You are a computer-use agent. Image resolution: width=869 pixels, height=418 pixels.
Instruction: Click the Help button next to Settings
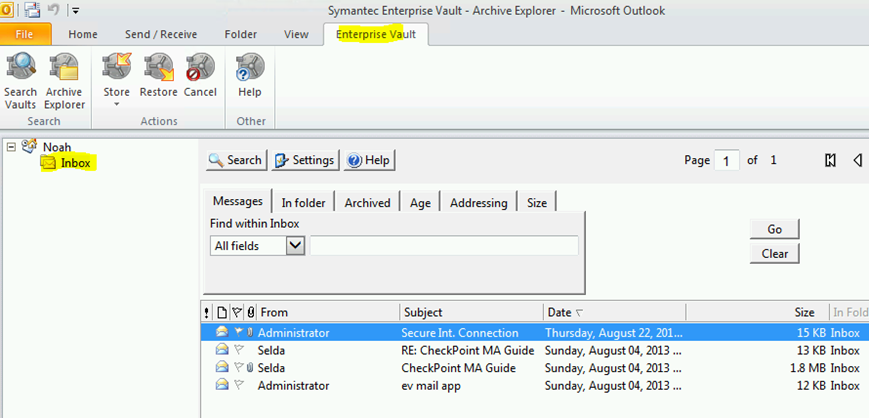point(369,160)
